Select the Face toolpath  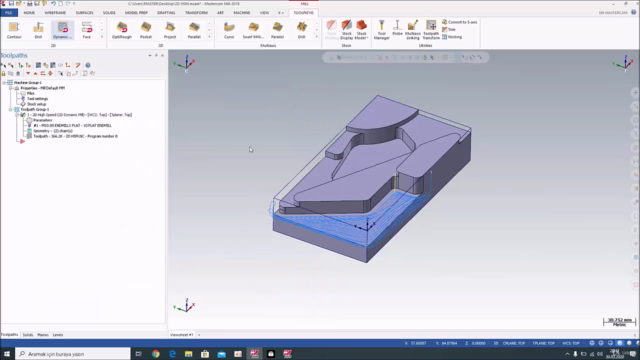87,30
